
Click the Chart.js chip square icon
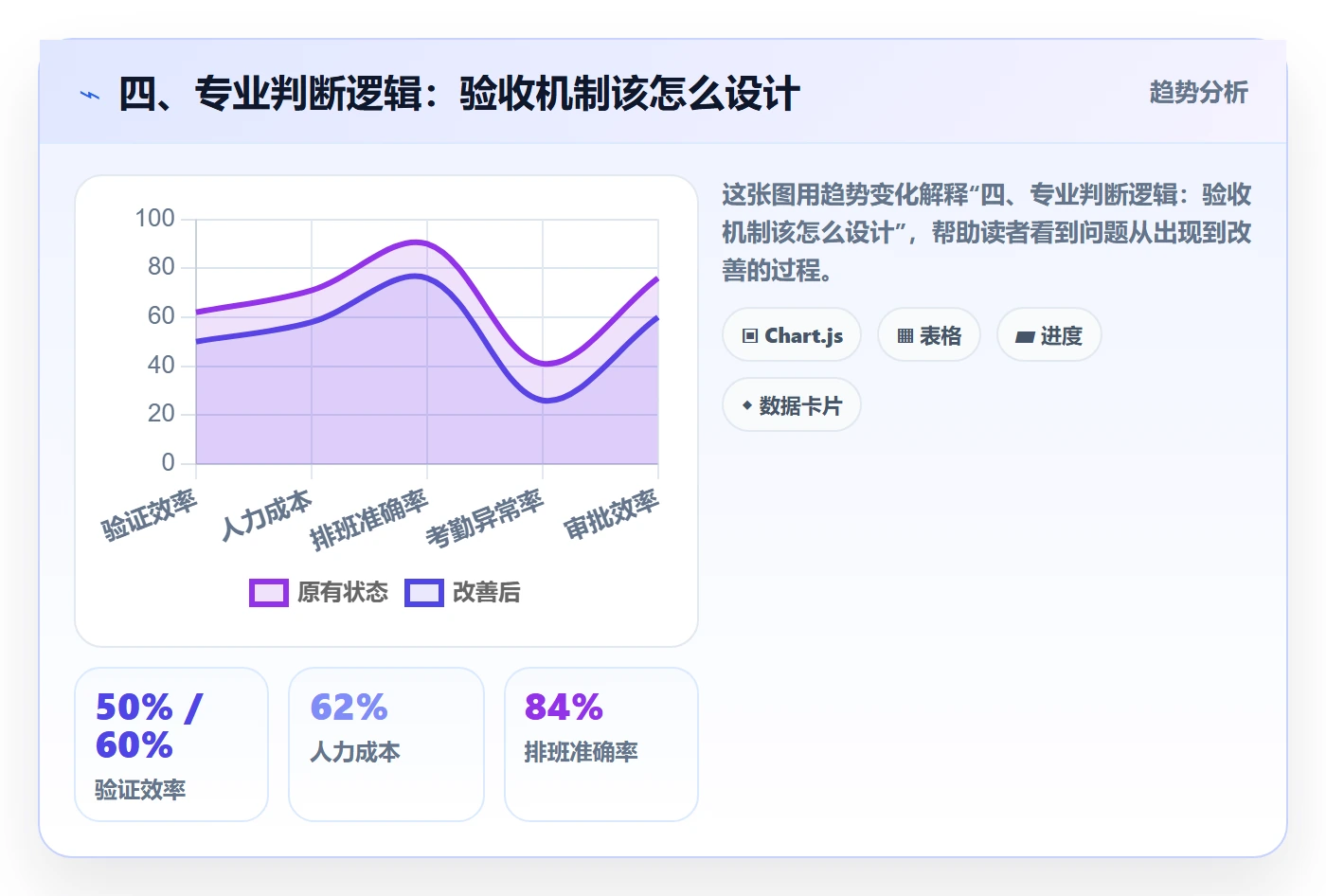tap(750, 336)
